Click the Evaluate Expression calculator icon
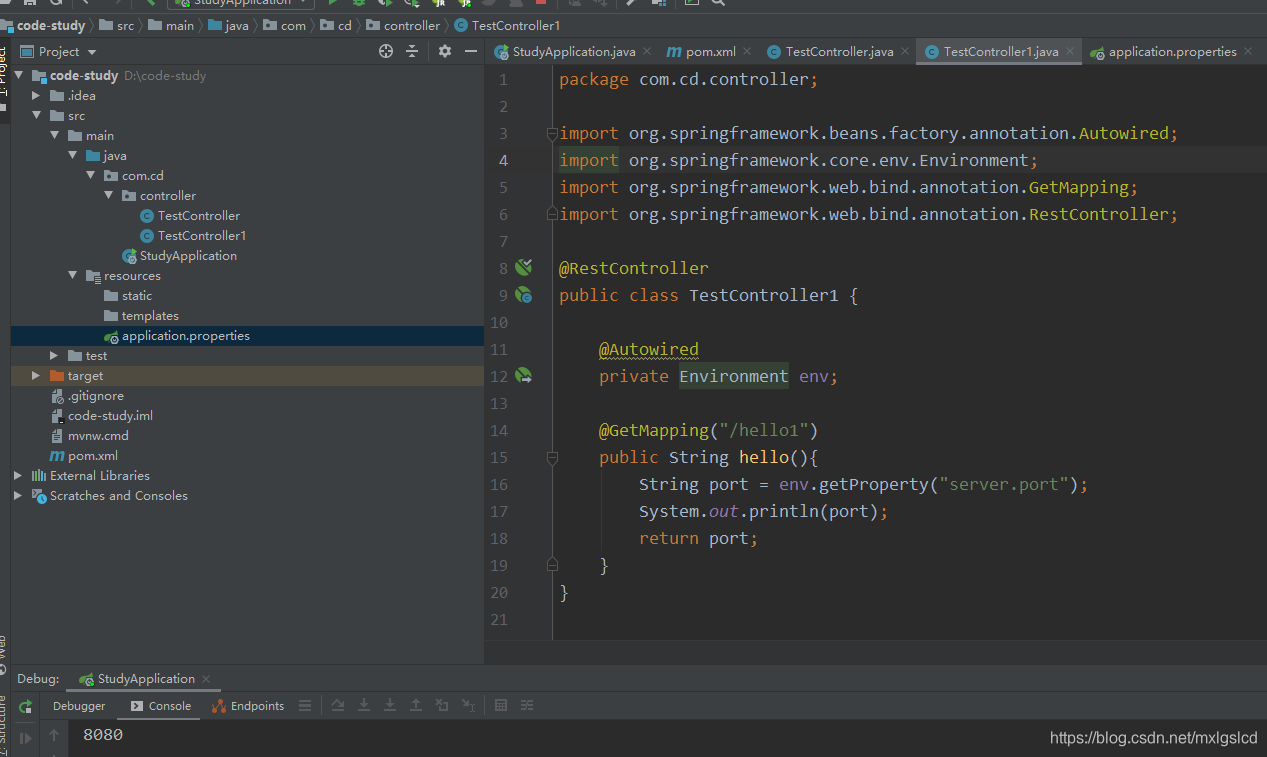 pos(501,706)
